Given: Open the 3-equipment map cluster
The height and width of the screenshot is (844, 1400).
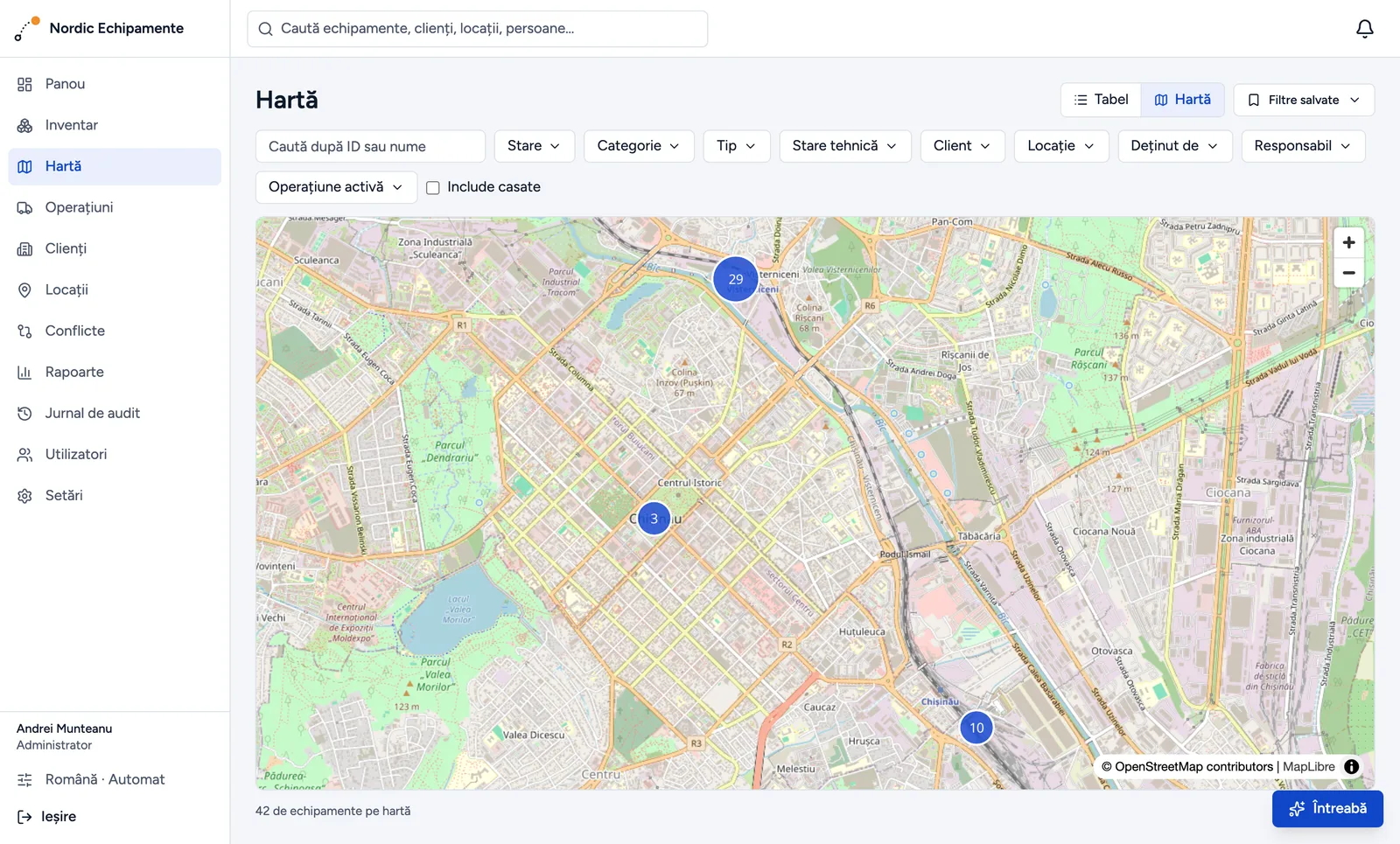Looking at the screenshot, I should tap(654, 519).
